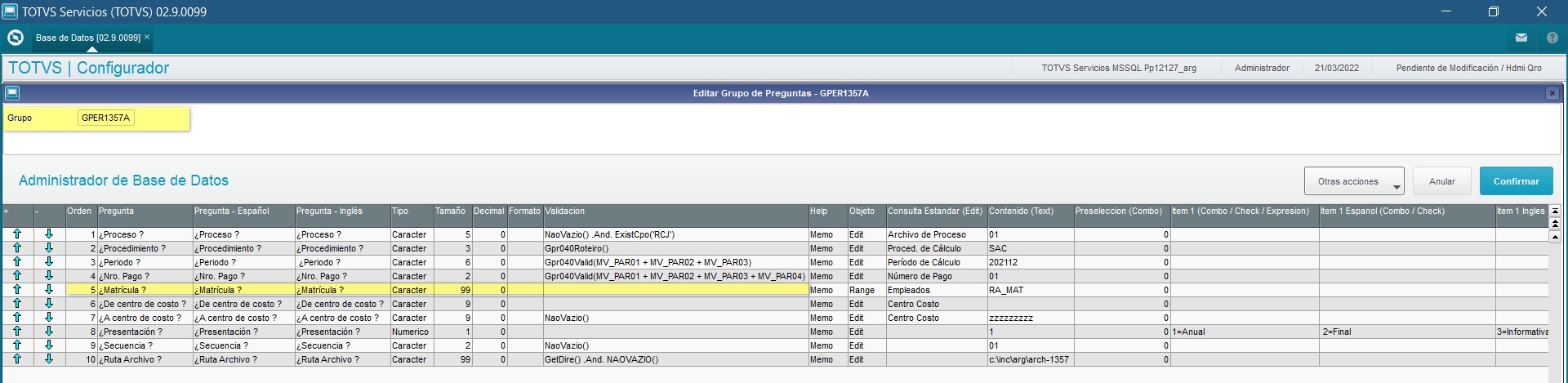Move ¿Periodo ? row down

point(49,262)
